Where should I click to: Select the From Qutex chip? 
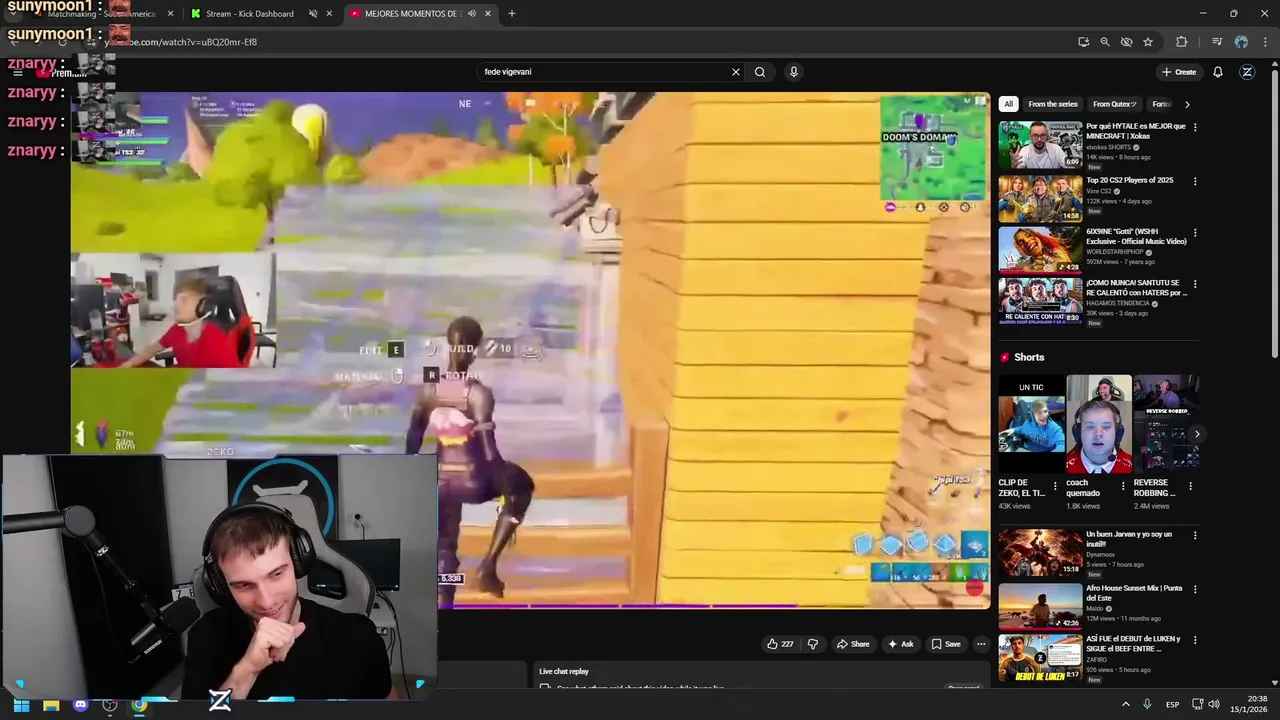1115,104
